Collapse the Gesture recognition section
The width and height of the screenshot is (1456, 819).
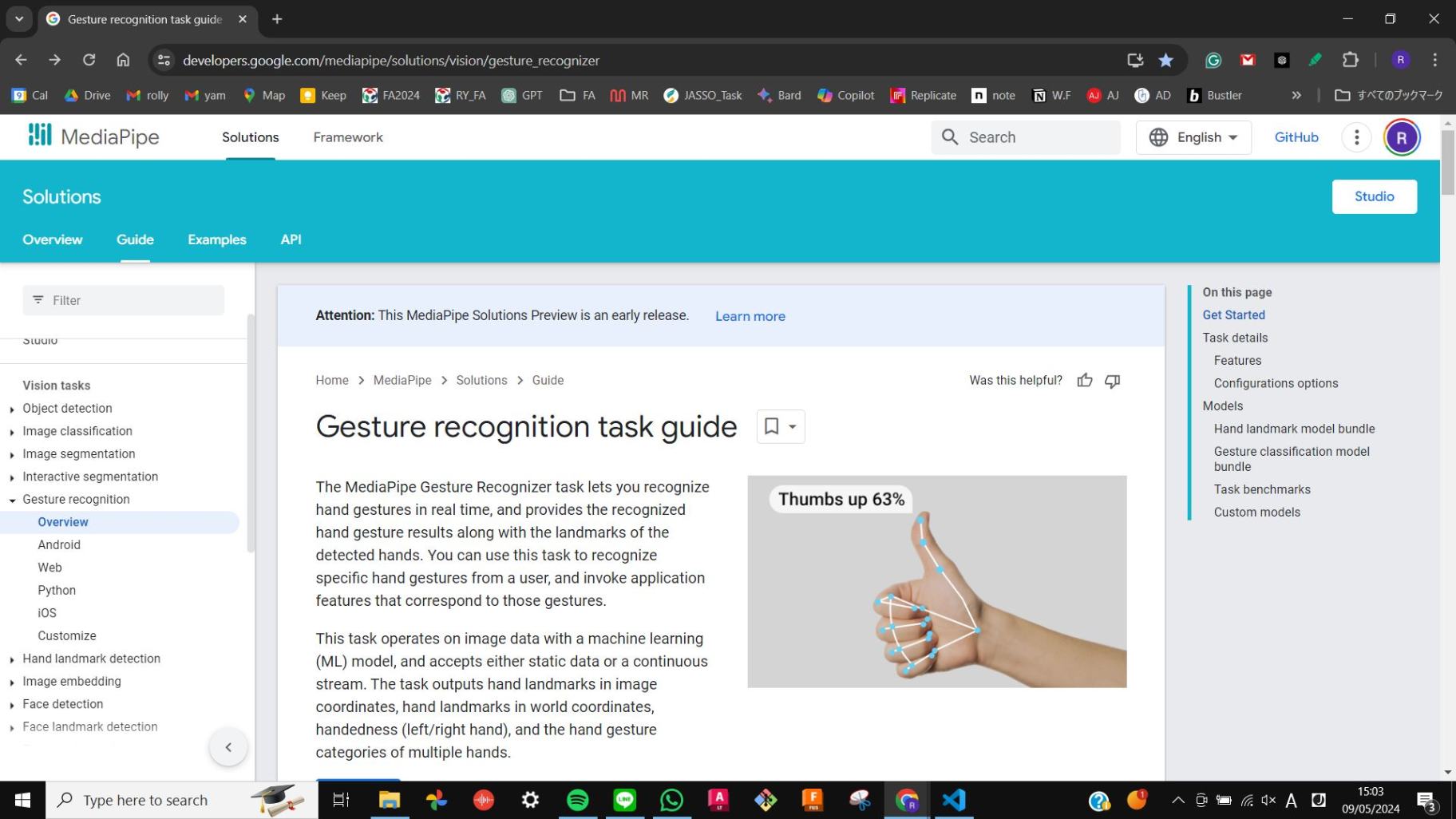point(12,500)
